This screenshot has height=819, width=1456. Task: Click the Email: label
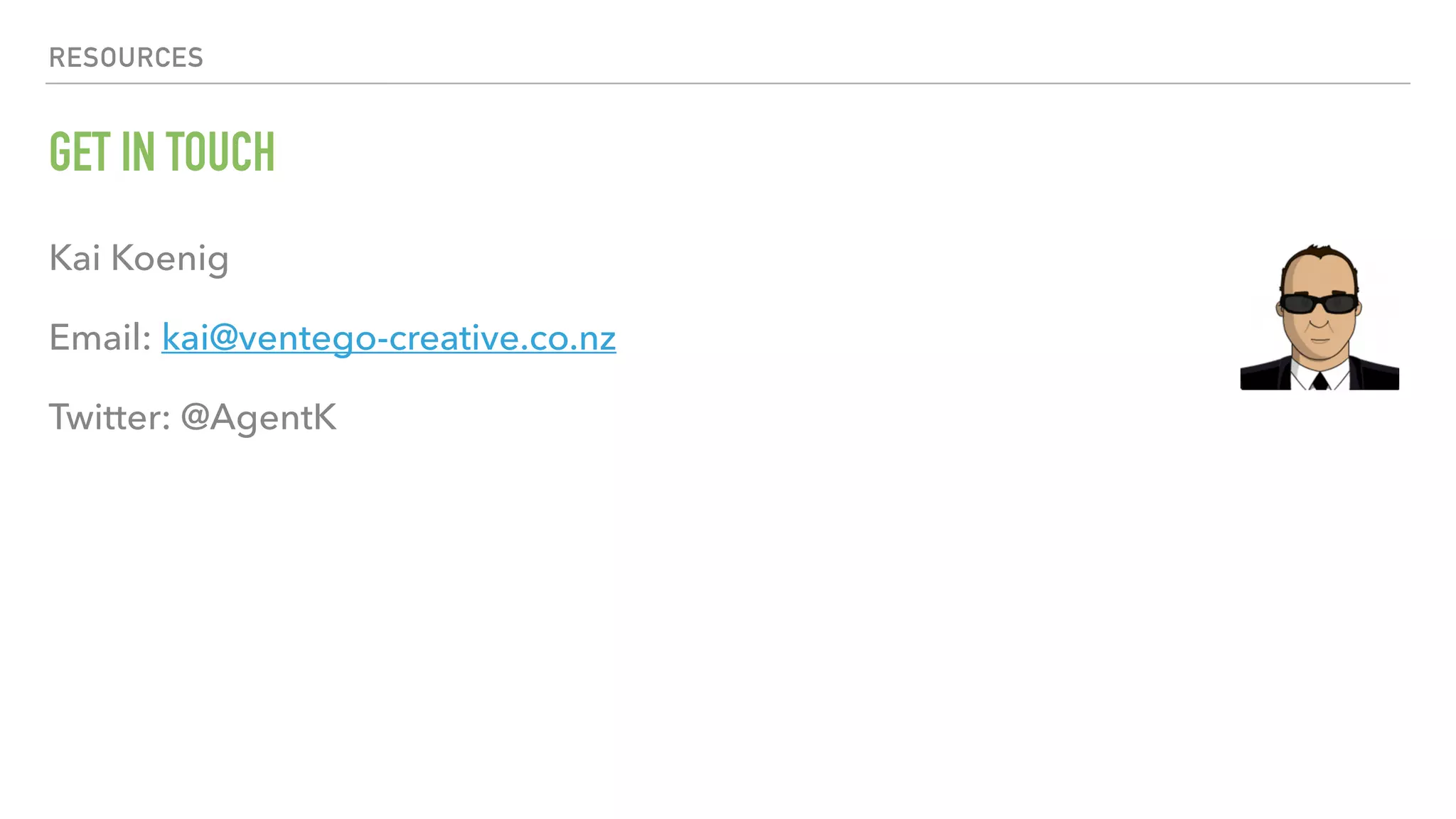[x=100, y=337]
